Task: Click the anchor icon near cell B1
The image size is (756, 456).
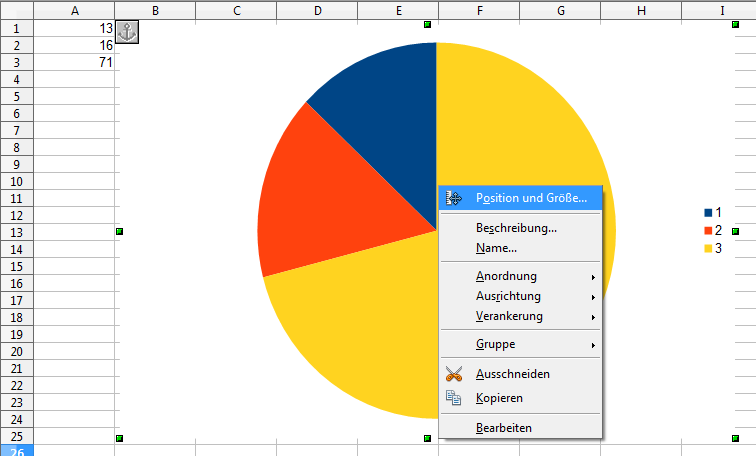Action: pyautogui.click(x=127, y=32)
